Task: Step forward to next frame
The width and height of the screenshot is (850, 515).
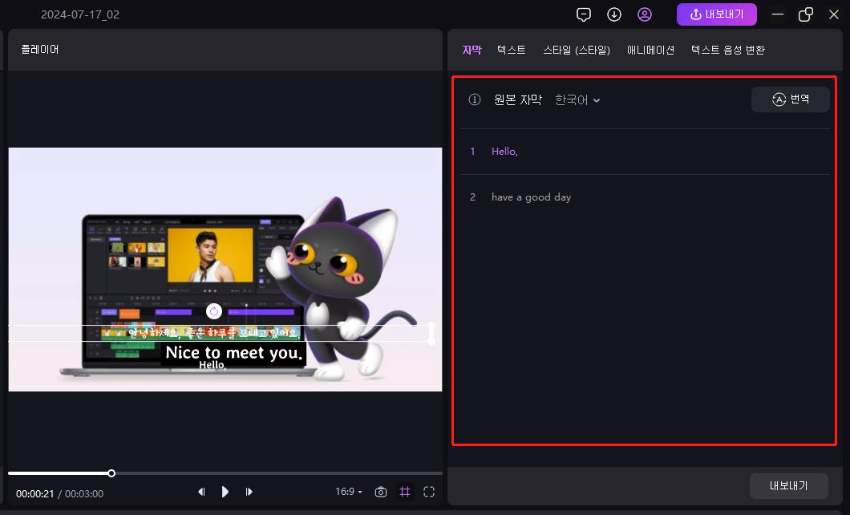Action: tap(249, 492)
